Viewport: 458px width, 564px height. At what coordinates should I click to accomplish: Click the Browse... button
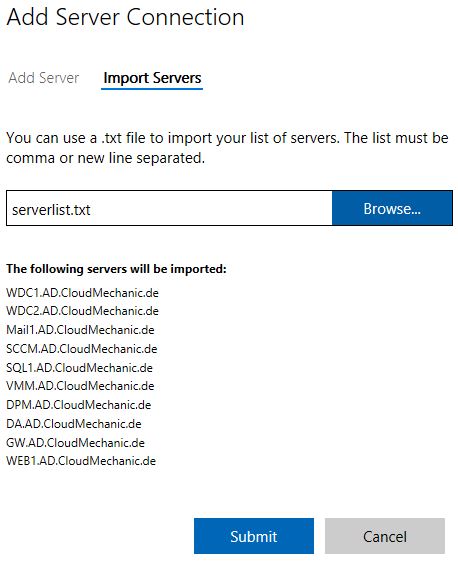tap(392, 208)
